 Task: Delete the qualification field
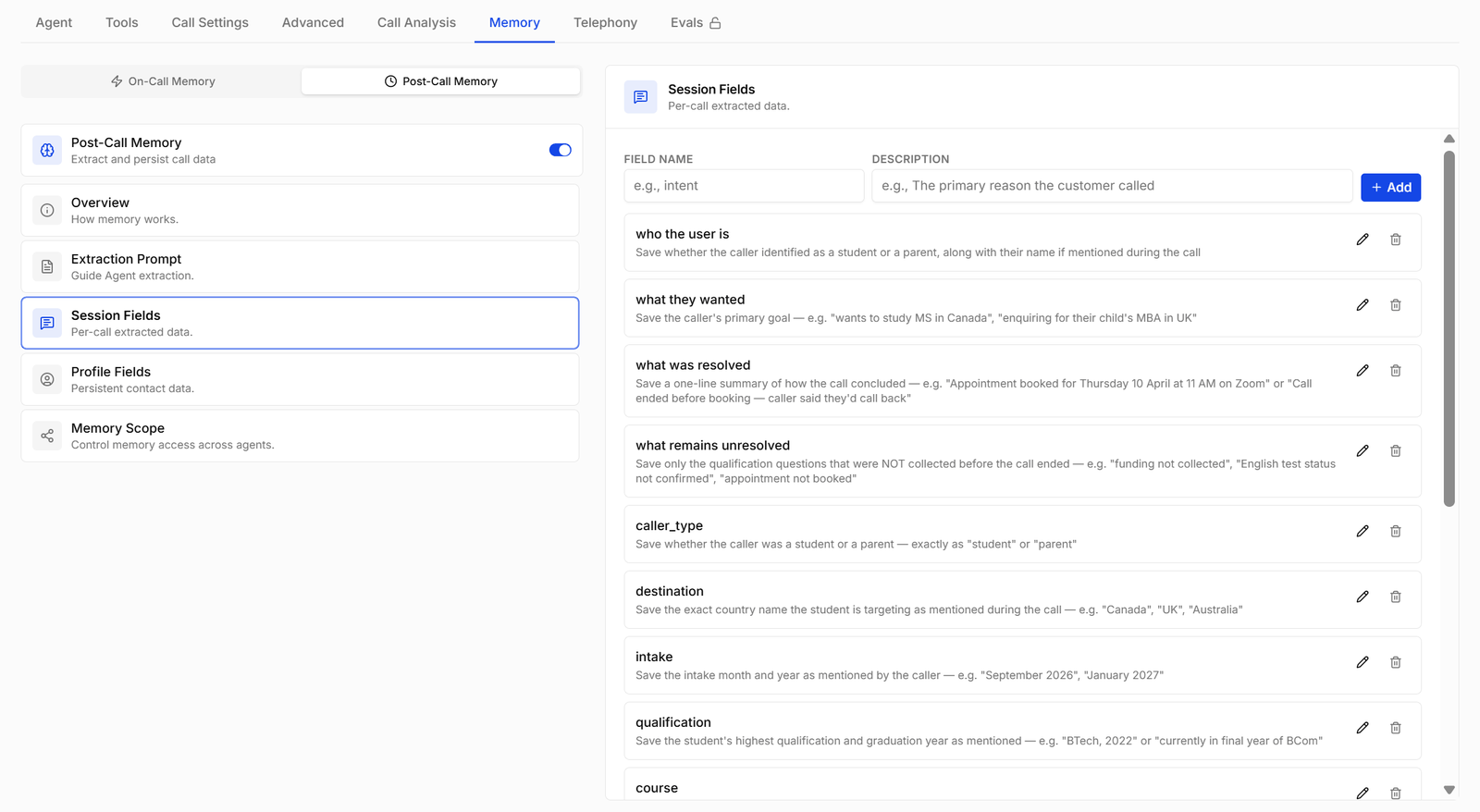pos(1396,729)
